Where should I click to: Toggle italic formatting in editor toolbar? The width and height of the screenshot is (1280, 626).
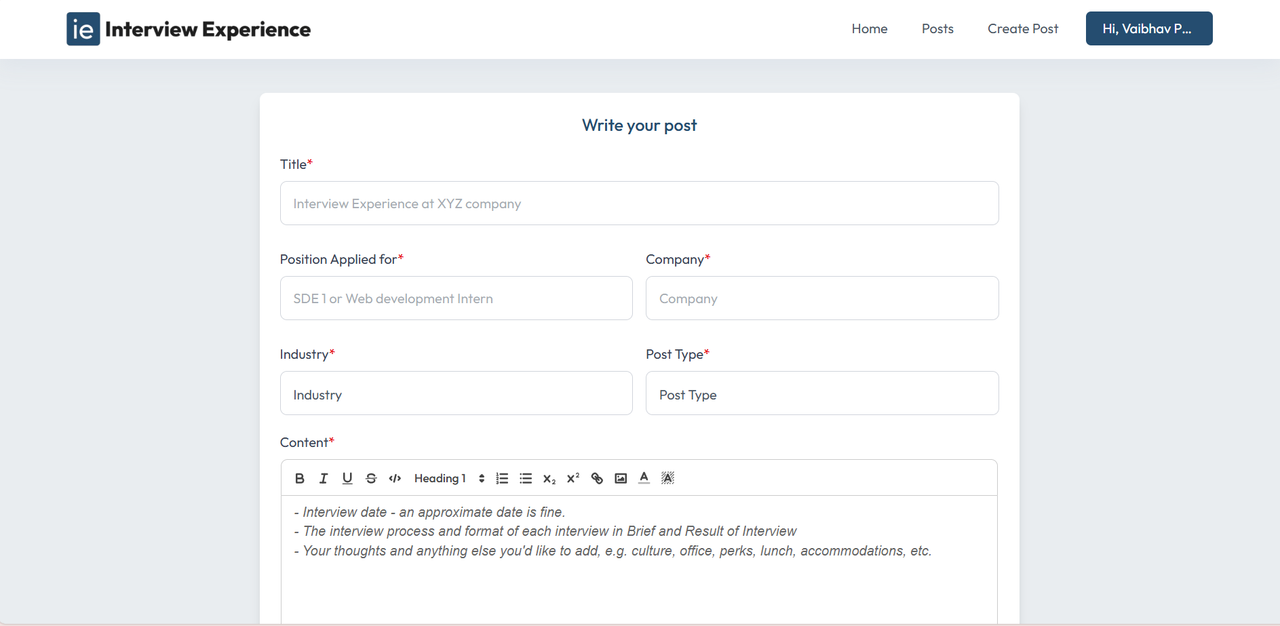tap(323, 478)
